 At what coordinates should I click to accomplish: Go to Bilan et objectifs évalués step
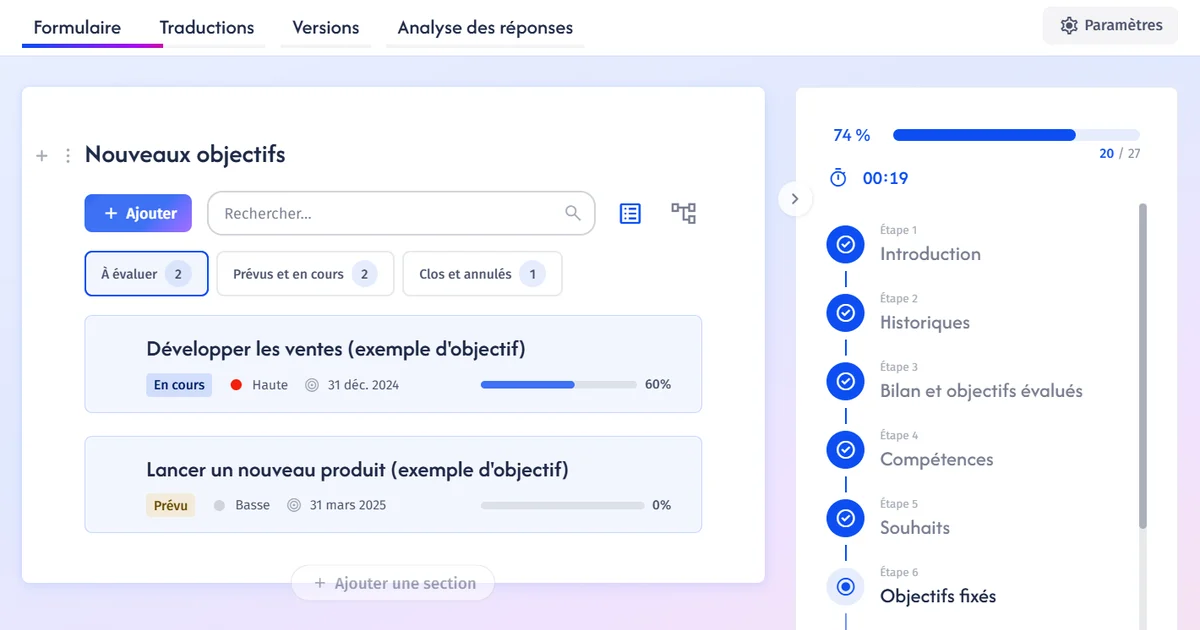[x=981, y=391]
